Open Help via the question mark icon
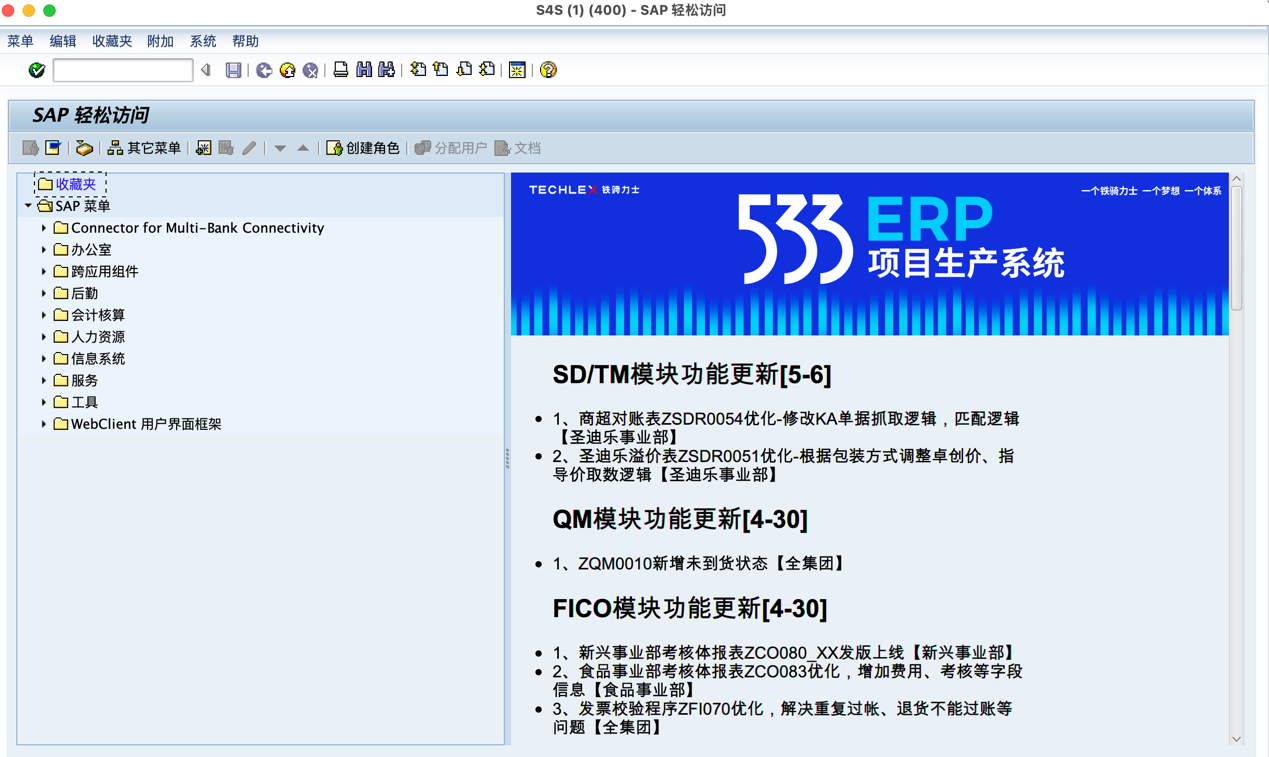The width and height of the screenshot is (1269, 757). point(548,70)
